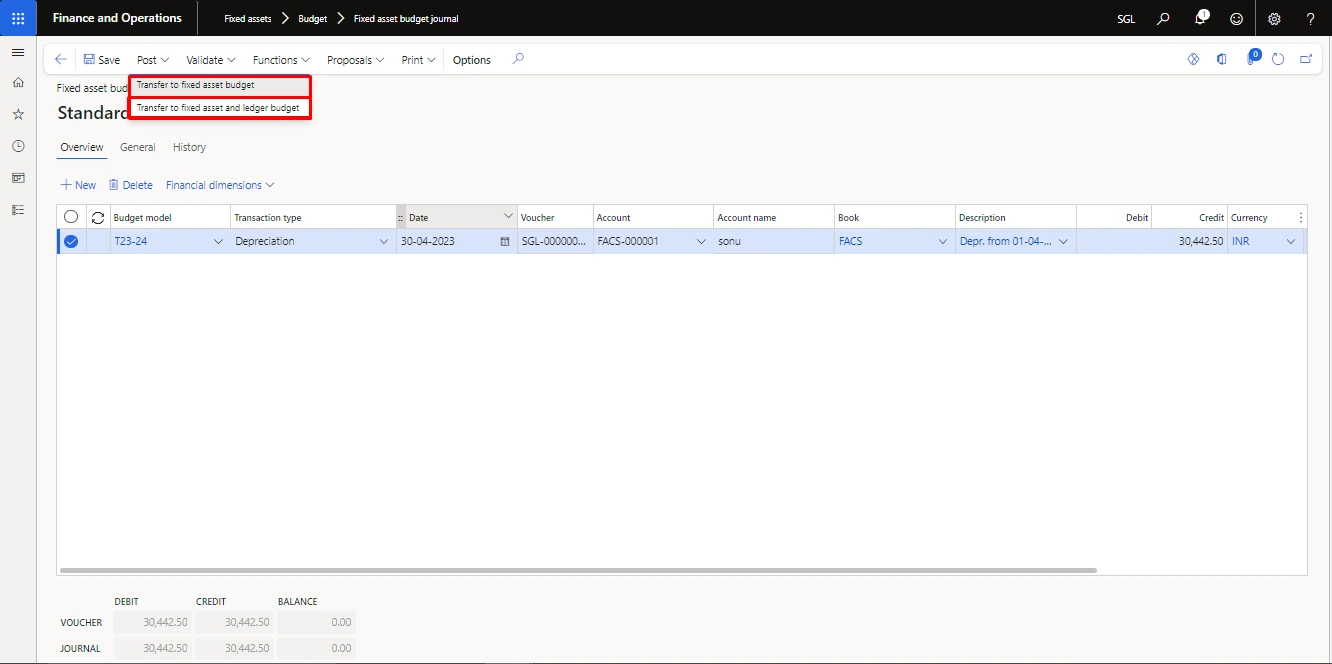Refresh the page with circular arrow
This screenshot has height=664, width=1332.
[x=1278, y=60]
